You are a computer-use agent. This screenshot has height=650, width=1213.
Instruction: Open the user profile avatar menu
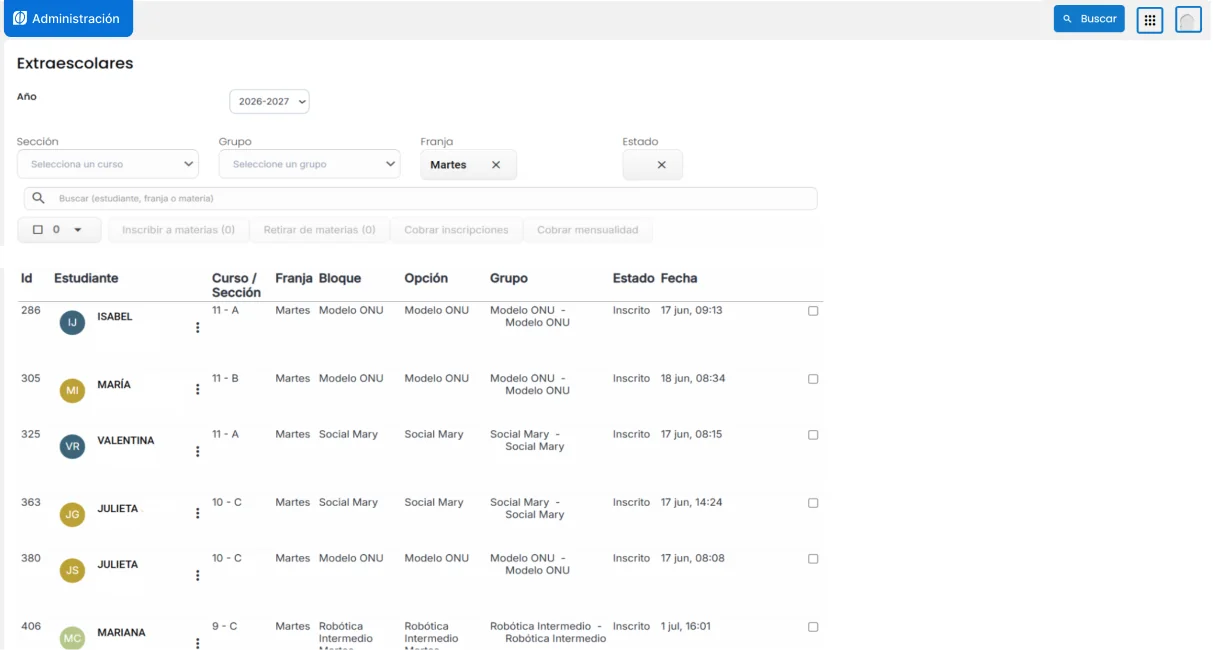coord(1188,20)
